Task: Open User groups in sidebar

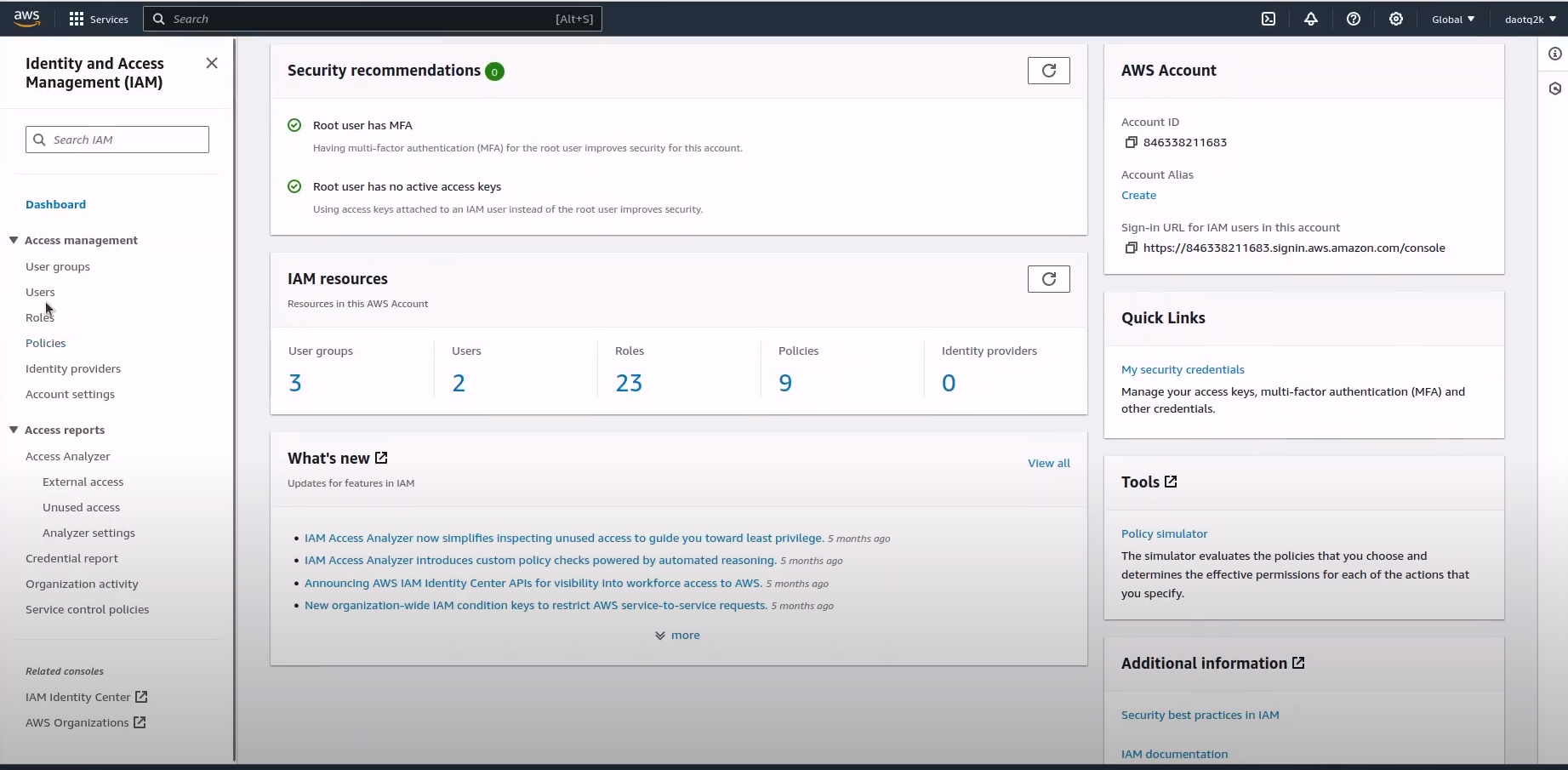Action: coord(58,266)
